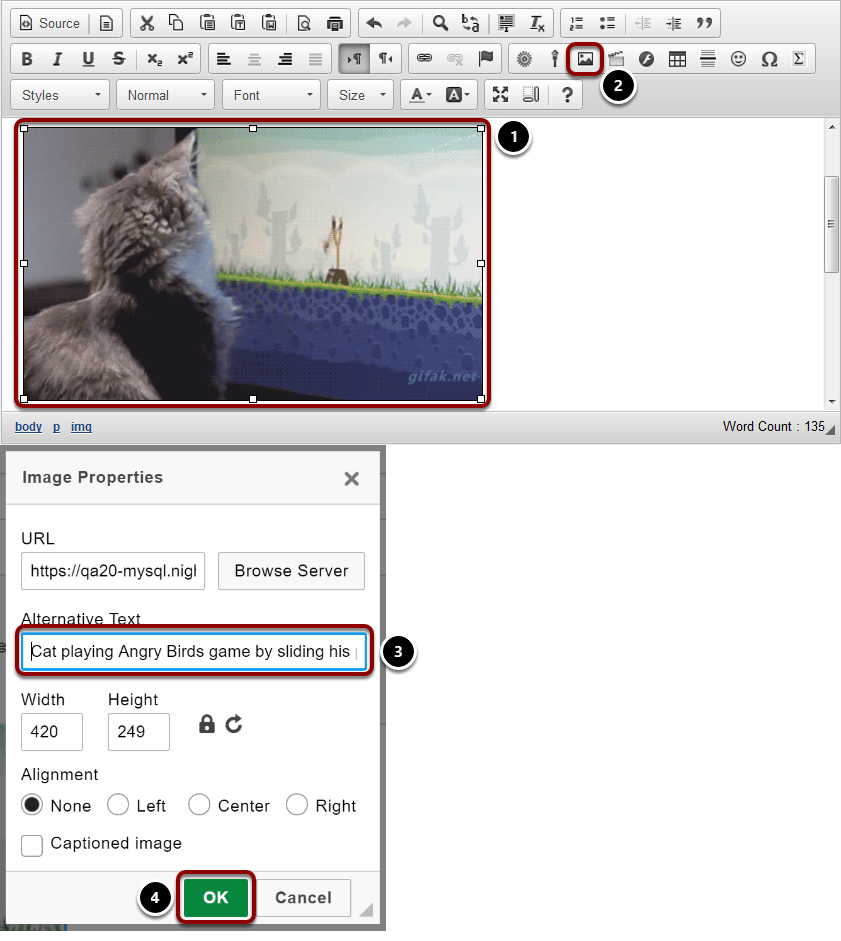Select the Right alignment radio
The height and width of the screenshot is (941, 841).
[x=297, y=805]
